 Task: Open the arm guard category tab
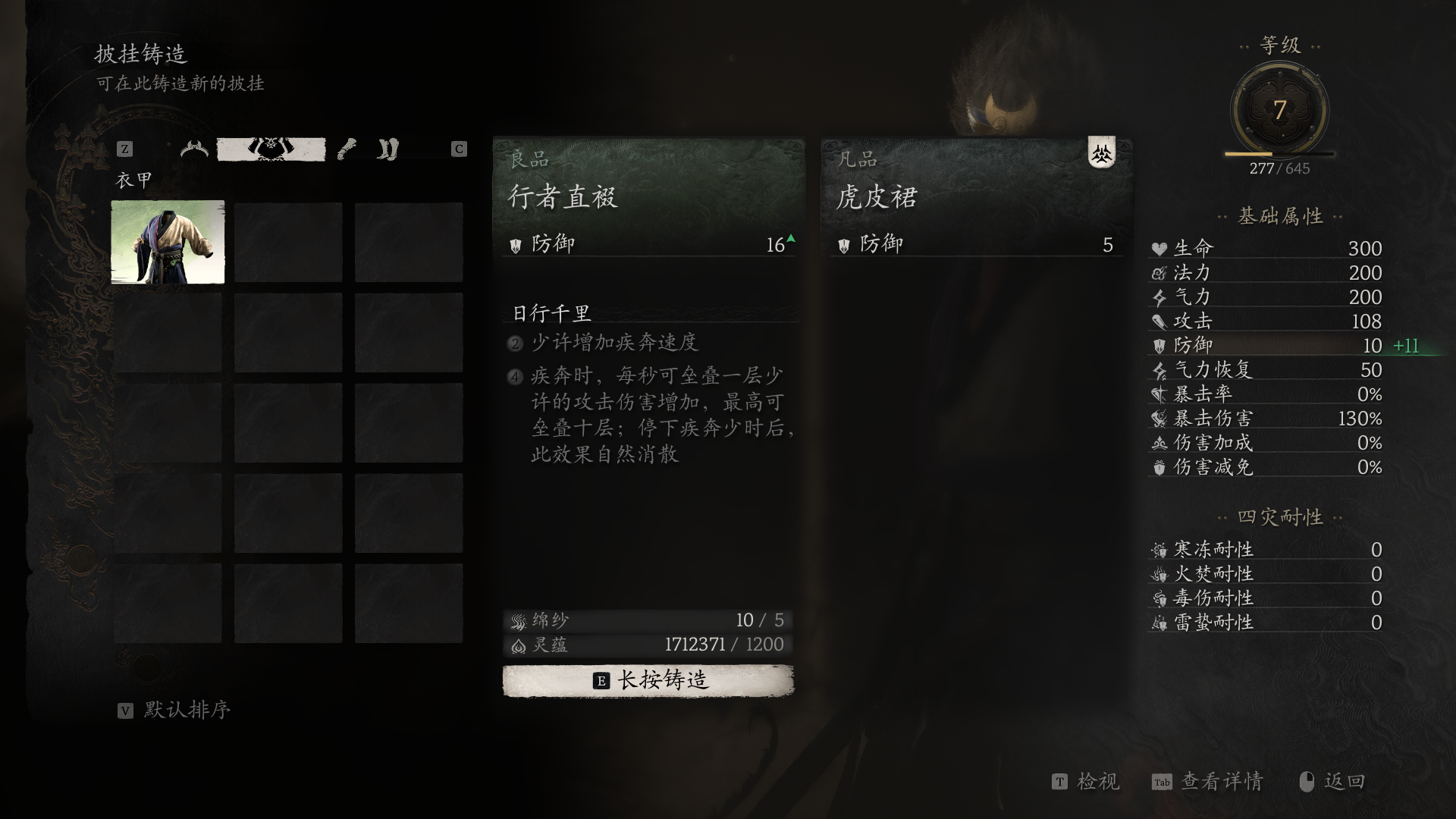[347, 149]
